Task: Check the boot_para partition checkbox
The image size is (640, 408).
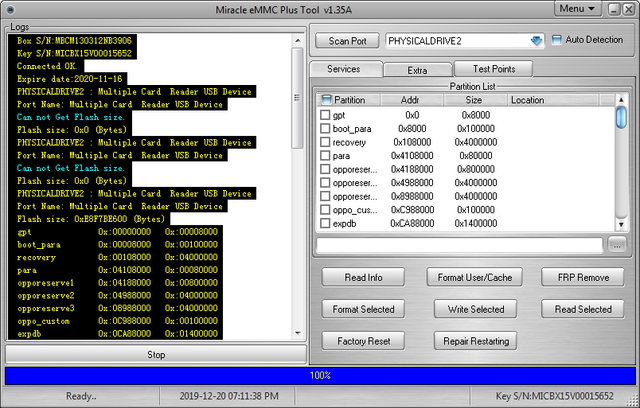Action: [325, 129]
